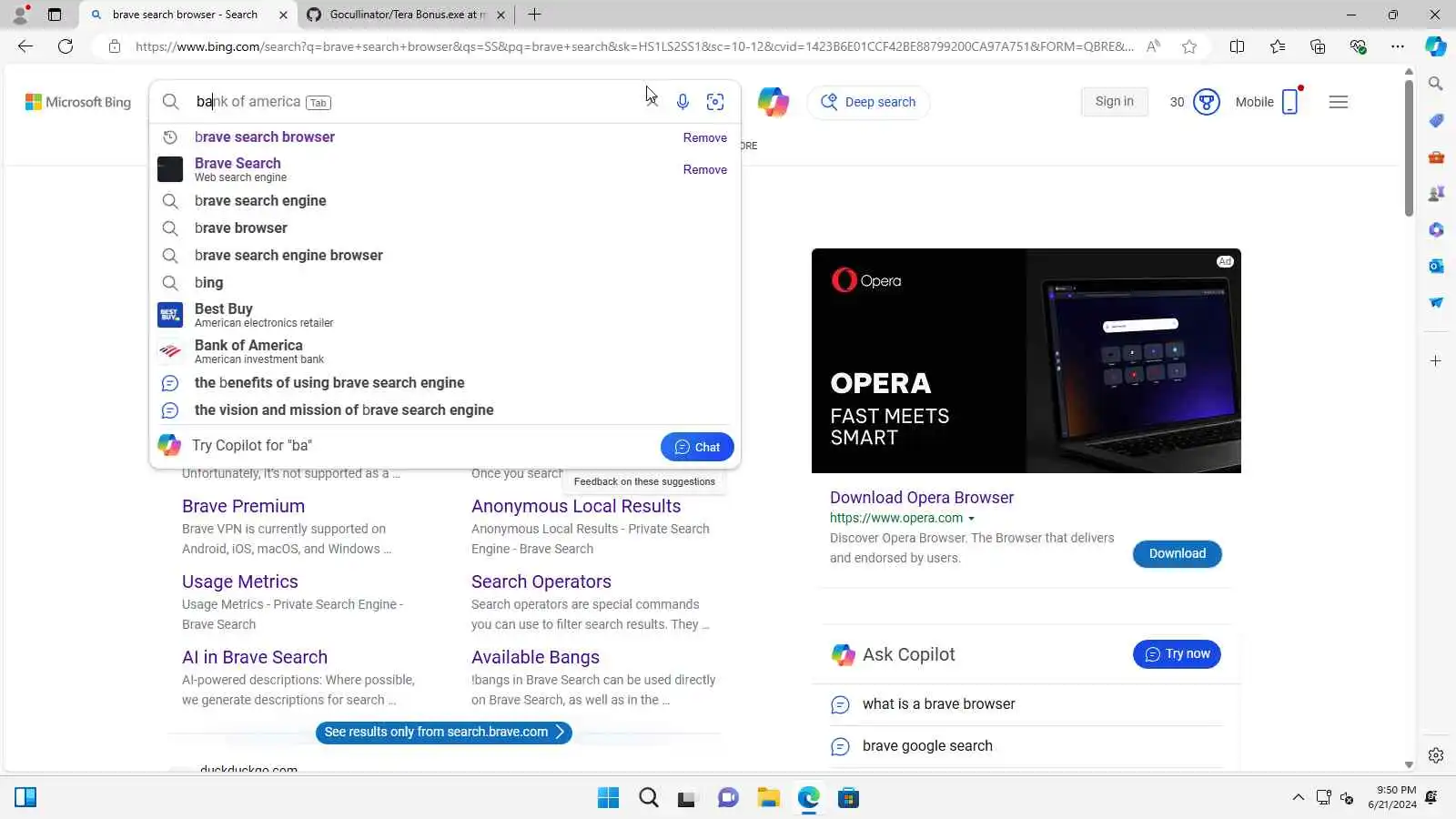Click the Sign in button
The height and width of the screenshot is (819, 1456).
(x=1115, y=102)
